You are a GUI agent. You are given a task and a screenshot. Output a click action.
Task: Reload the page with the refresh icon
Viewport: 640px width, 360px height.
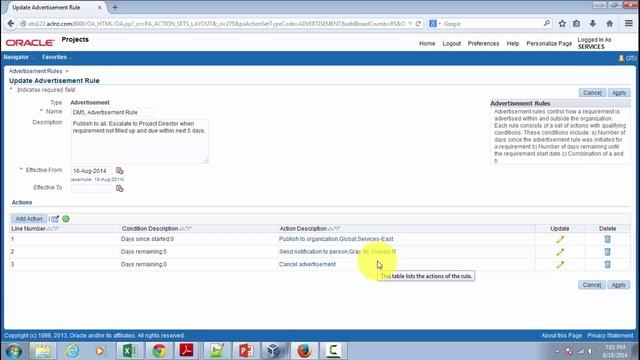point(418,24)
